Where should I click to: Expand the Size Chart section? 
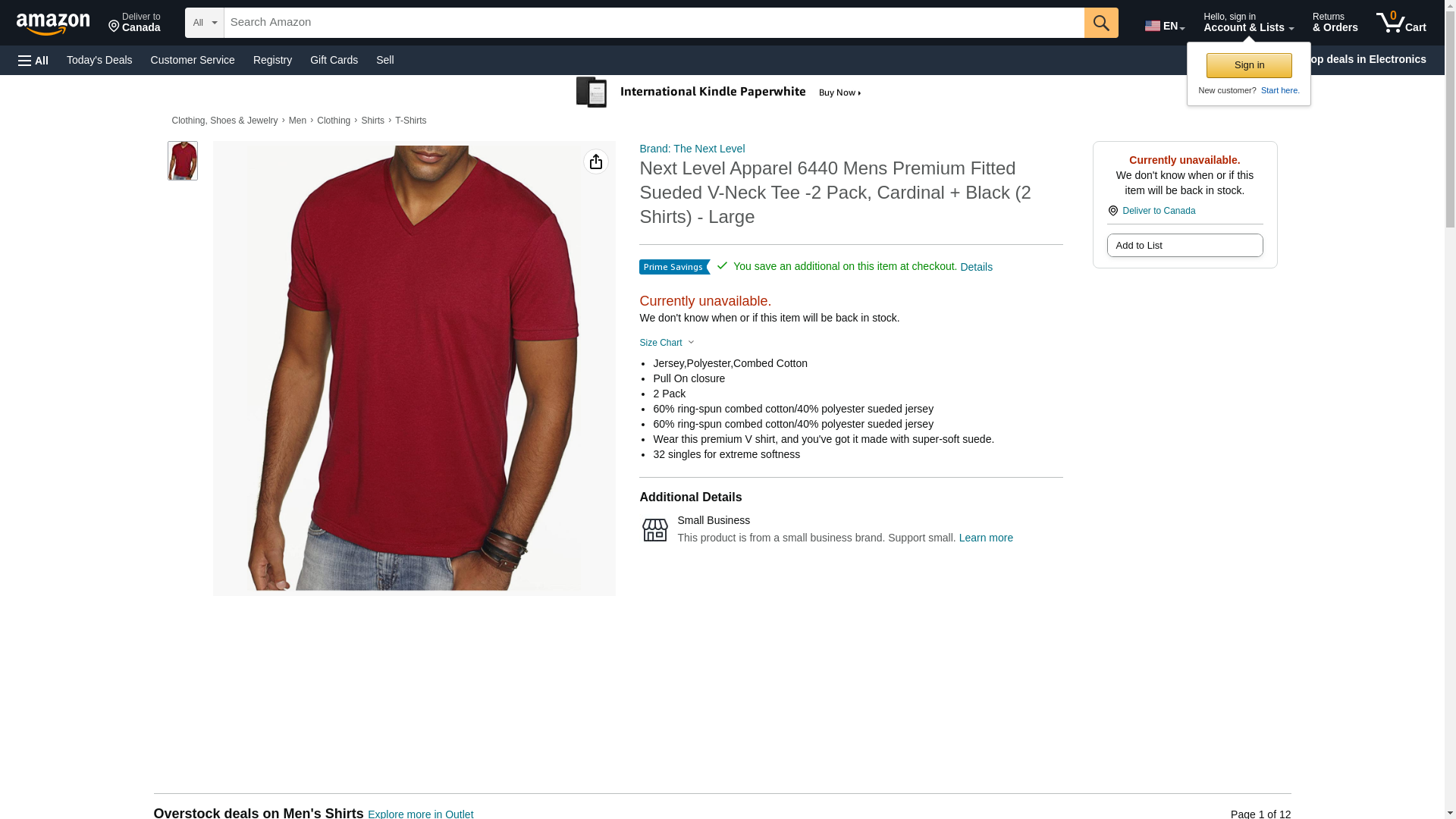click(x=667, y=343)
